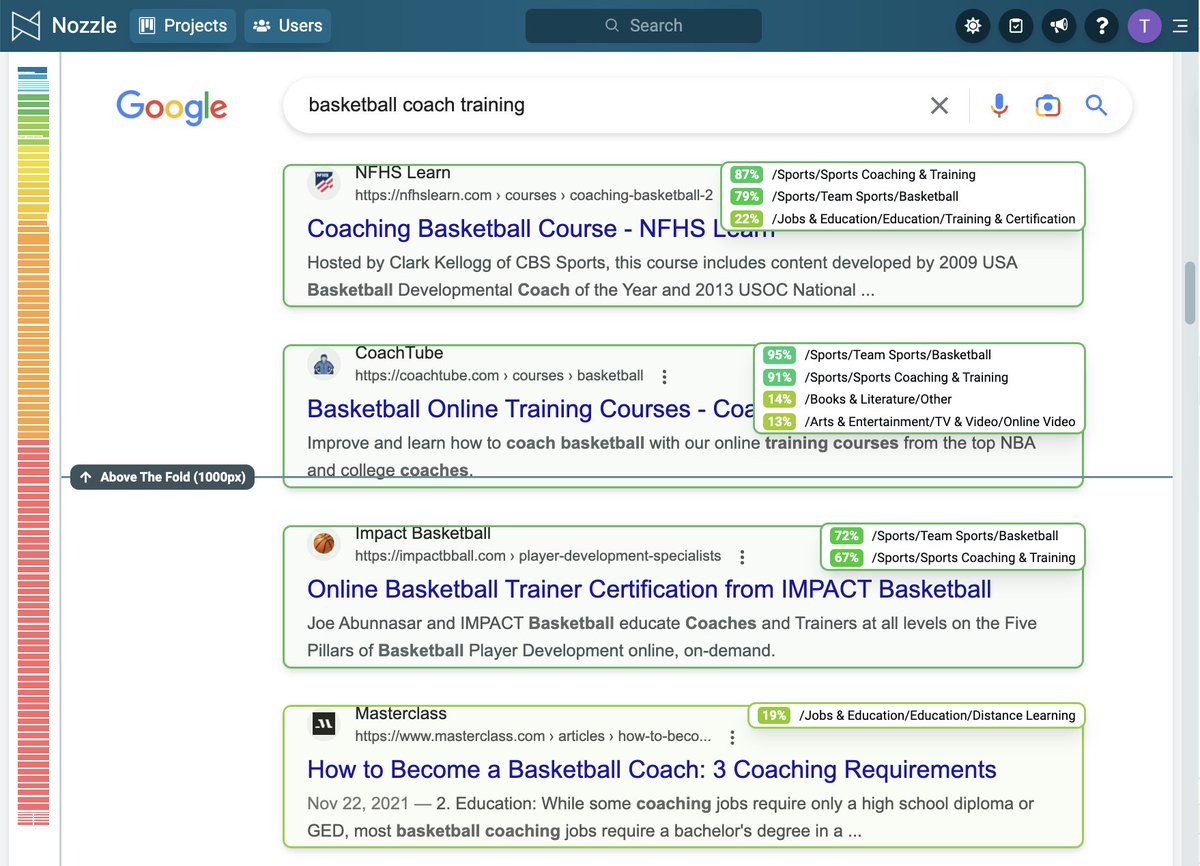Open the Masterclass result options dots
Viewport: 1200px width, 866px height.
[732, 737]
